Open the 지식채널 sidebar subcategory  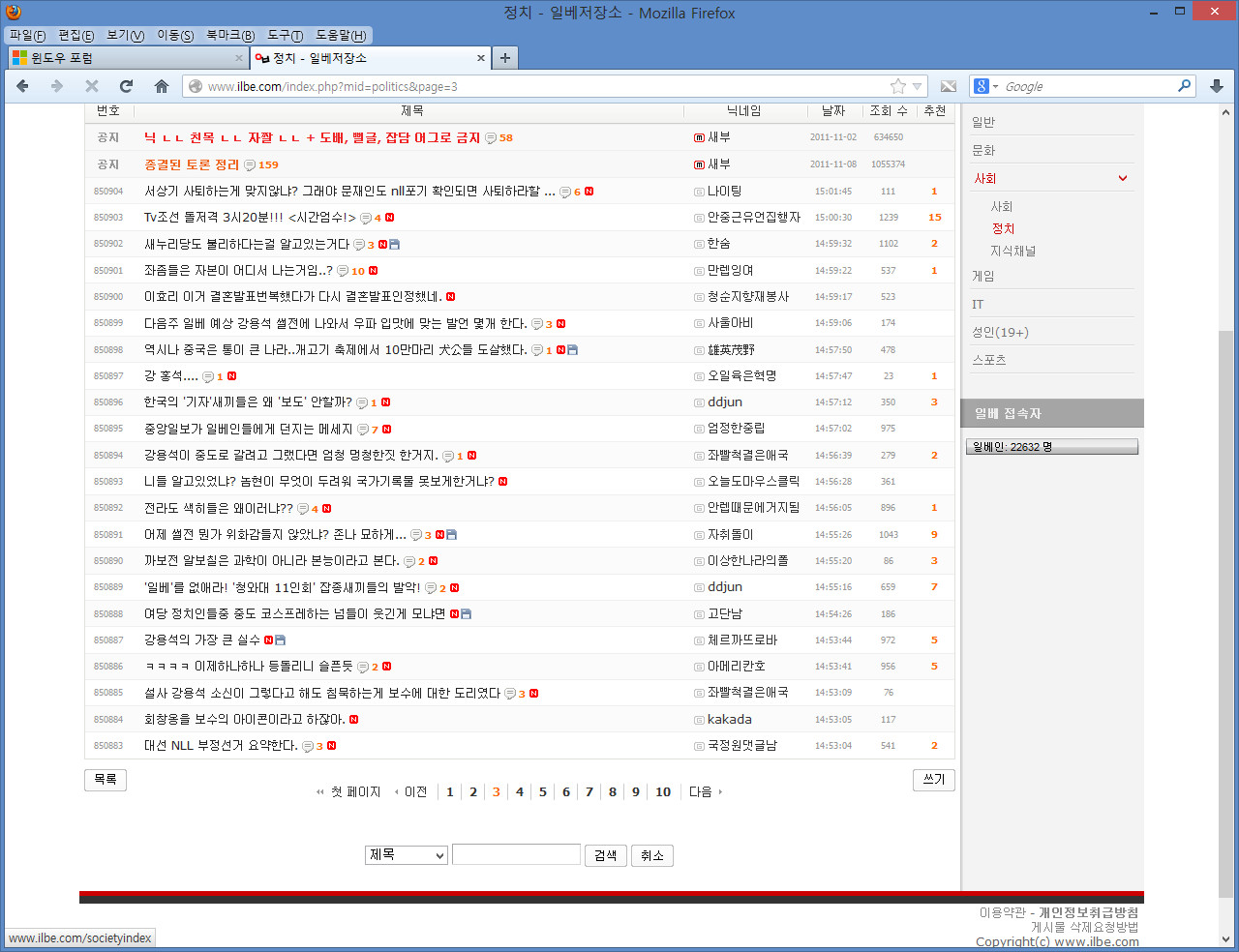click(1012, 251)
